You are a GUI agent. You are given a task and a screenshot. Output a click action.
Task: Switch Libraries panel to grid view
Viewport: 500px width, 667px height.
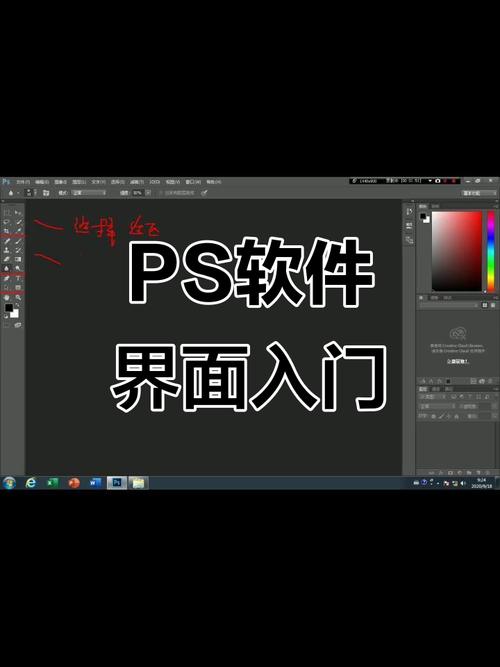tap(485, 305)
